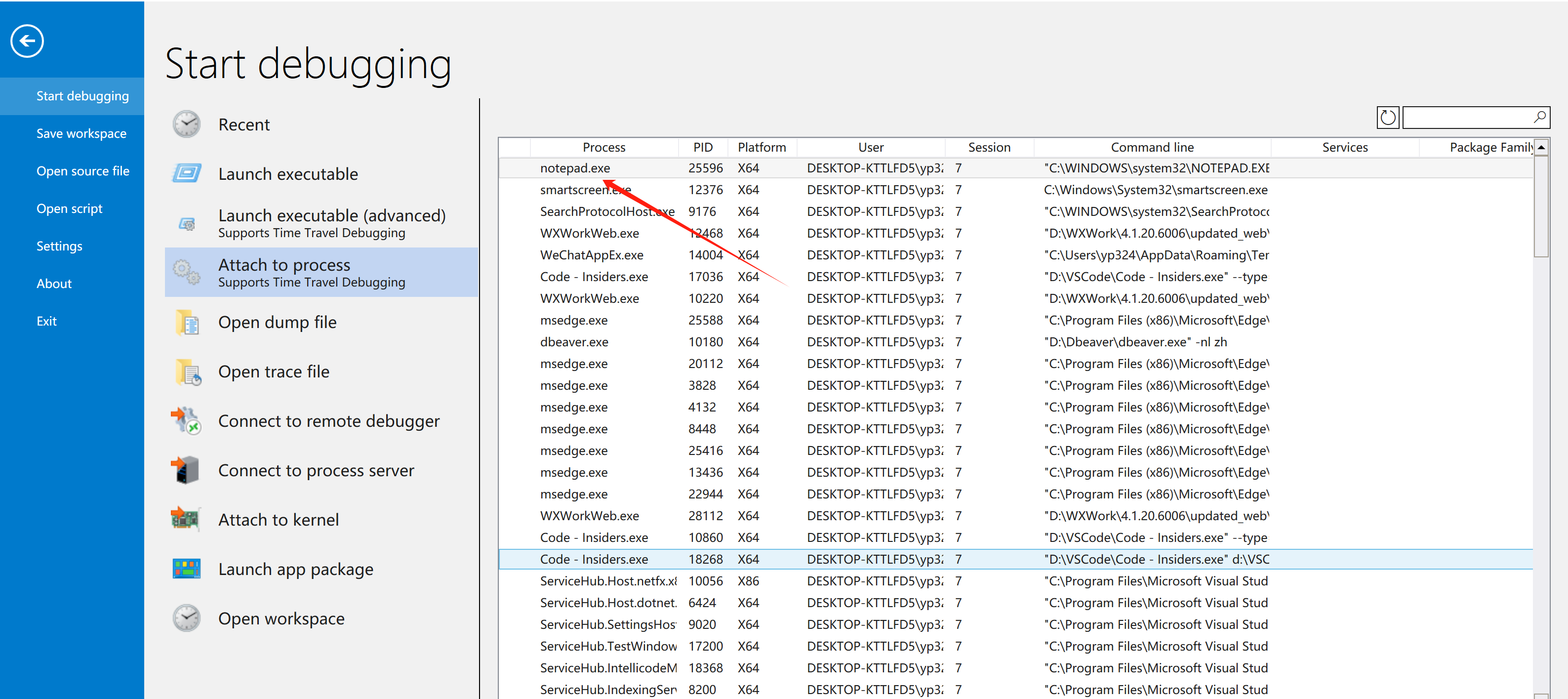The image size is (1568, 699).
Task: Sort by Package Family column header
Action: (x=1476, y=147)
